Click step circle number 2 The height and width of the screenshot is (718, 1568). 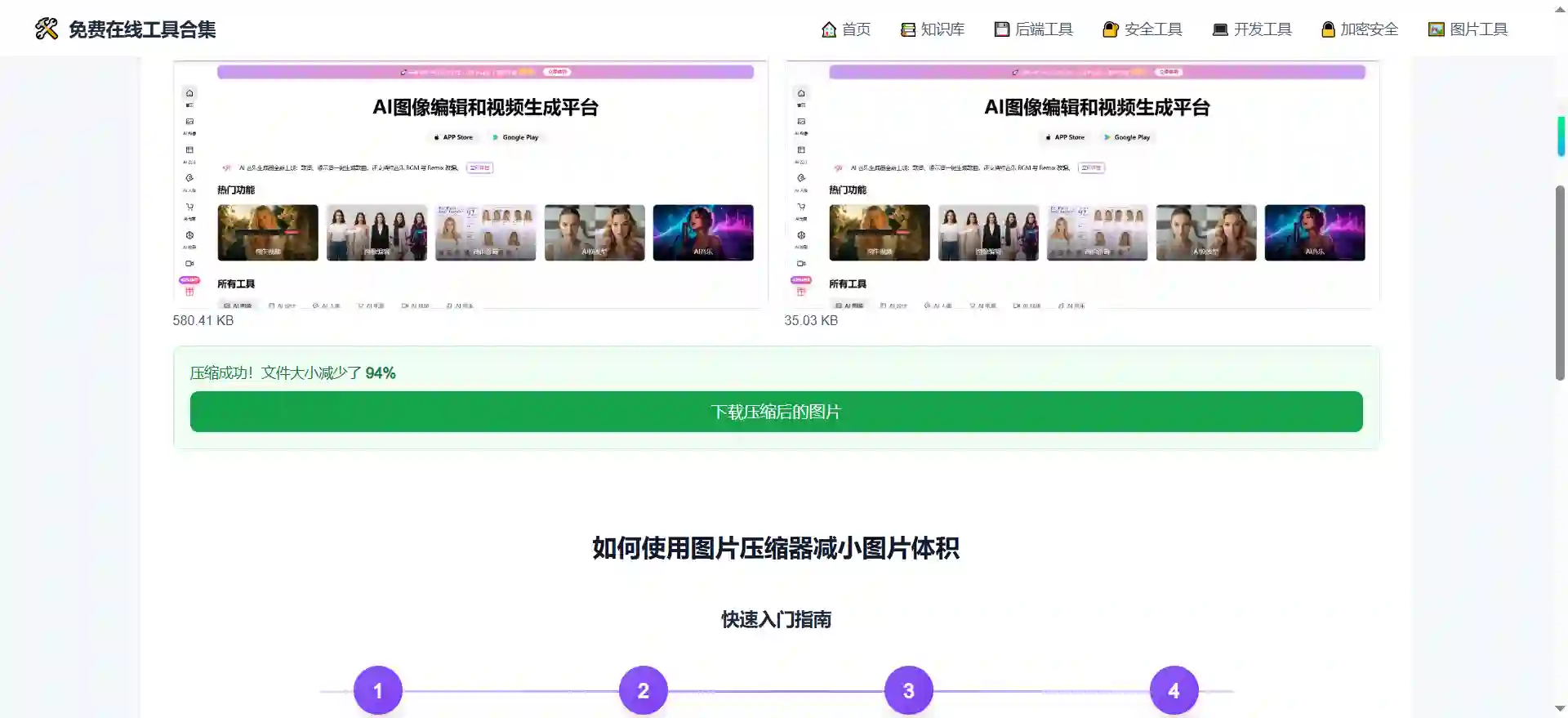tap(644, 690)
